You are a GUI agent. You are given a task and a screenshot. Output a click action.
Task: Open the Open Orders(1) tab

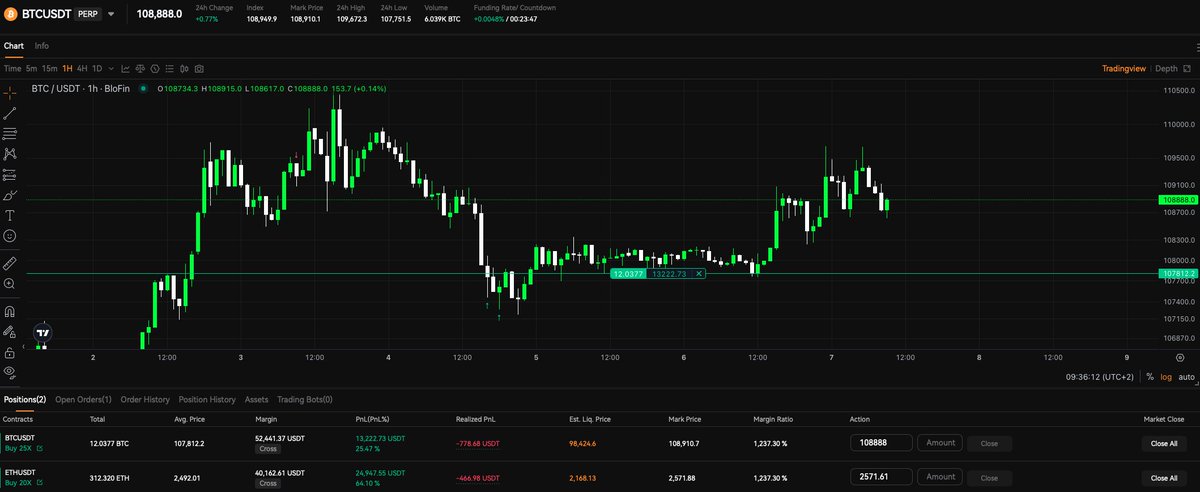coord(83,399)
